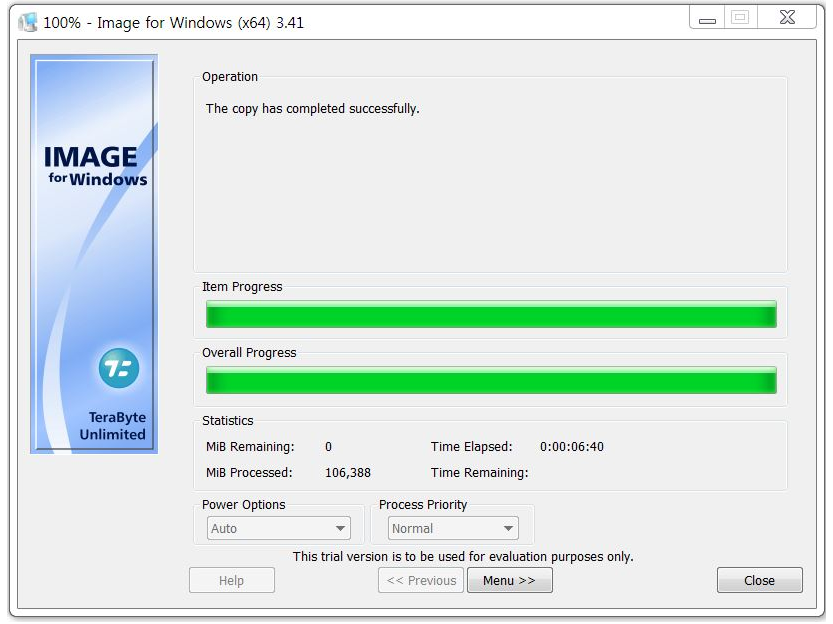Open the Process Priority dropdown
833x624 pixels.
[453, 528]
